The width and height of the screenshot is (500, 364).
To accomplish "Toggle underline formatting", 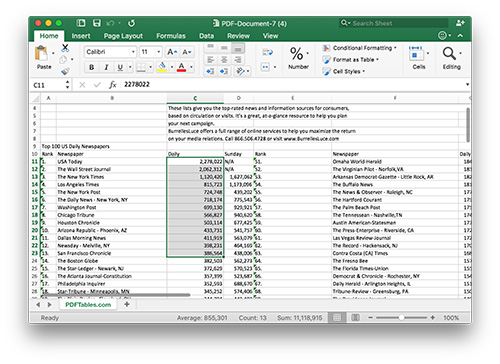I will click(x=120, y=67).
